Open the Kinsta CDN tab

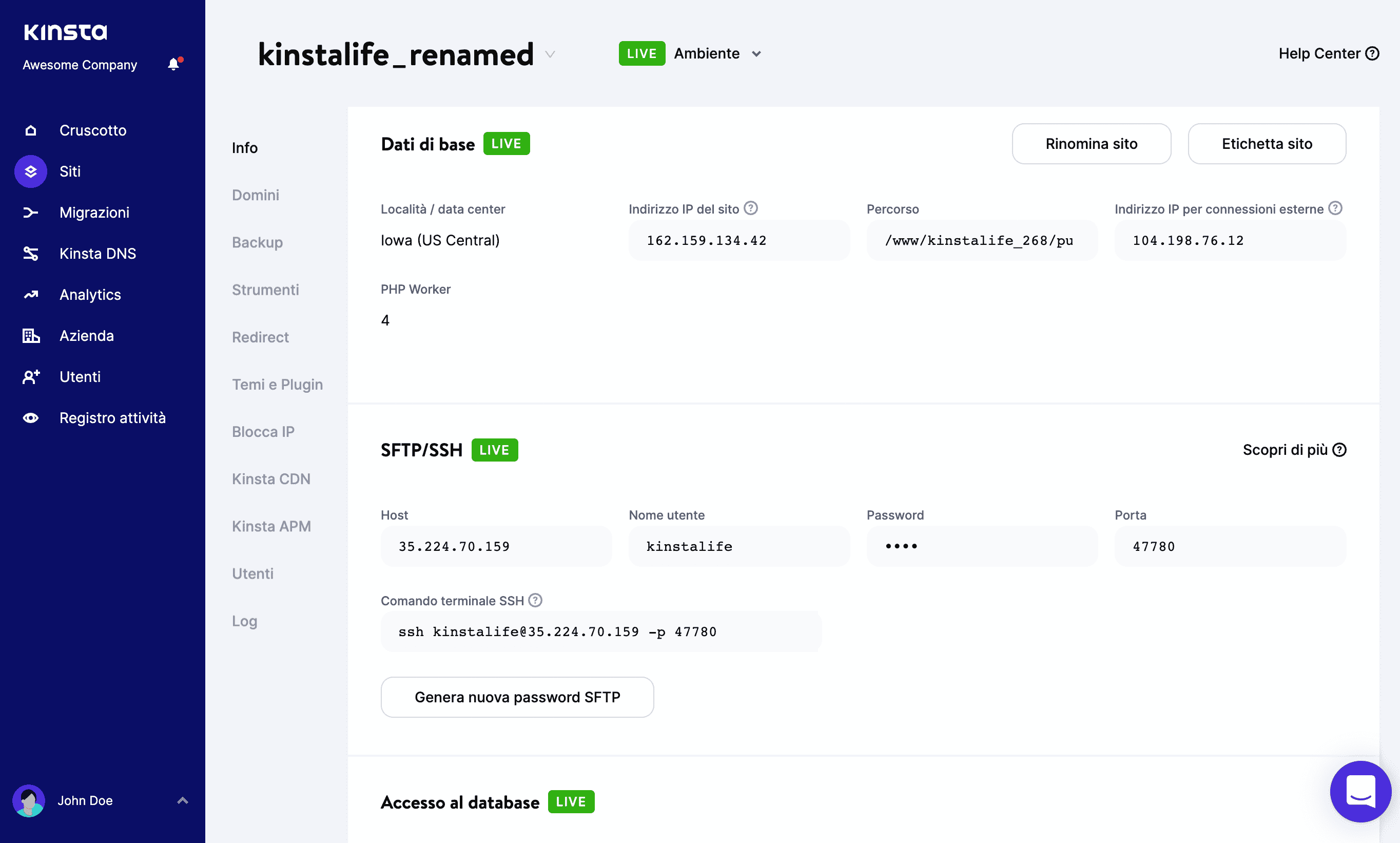(x=271, y=479)
